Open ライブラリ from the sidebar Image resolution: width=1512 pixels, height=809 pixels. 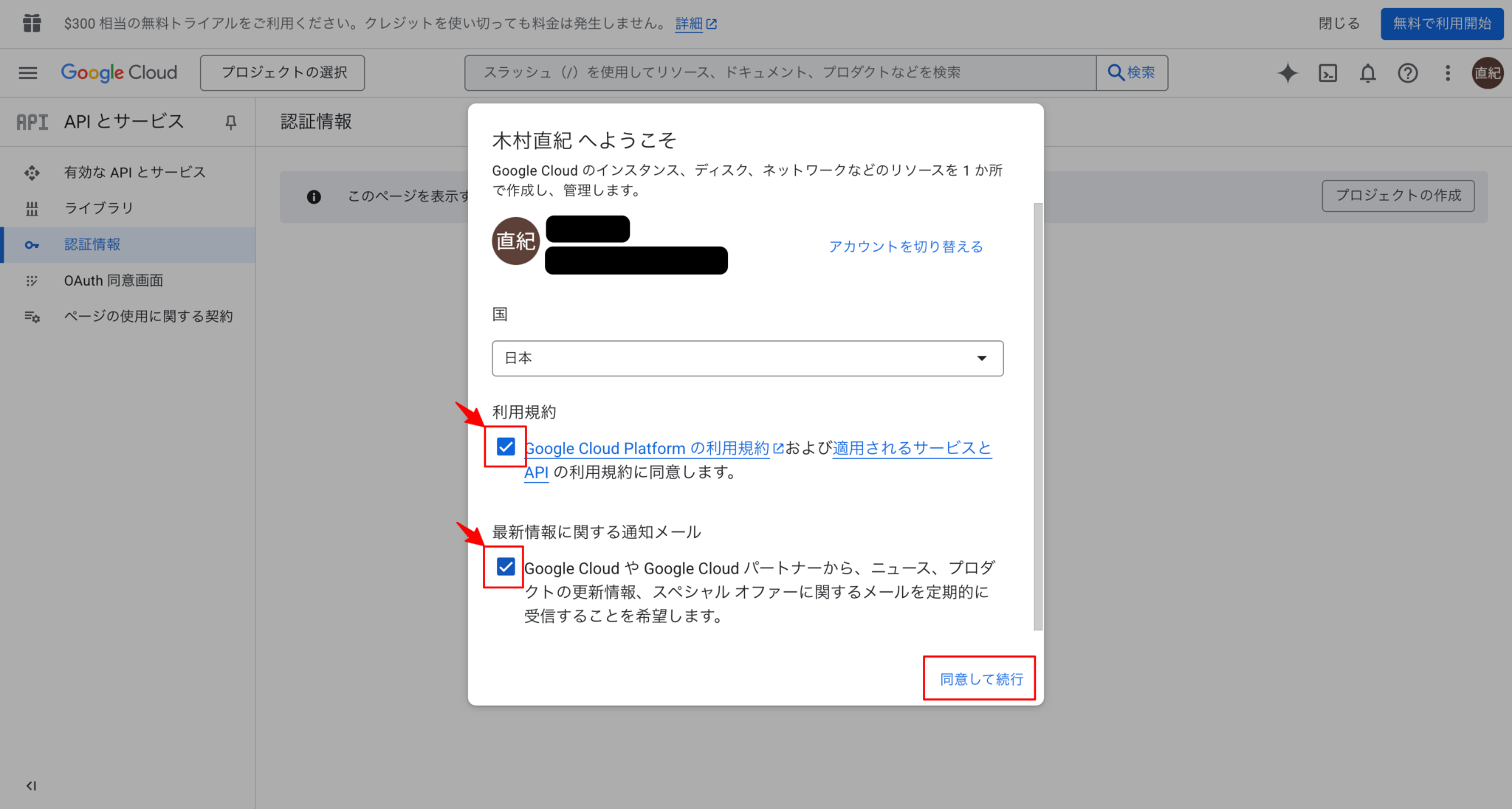click(x=98, y=208)
